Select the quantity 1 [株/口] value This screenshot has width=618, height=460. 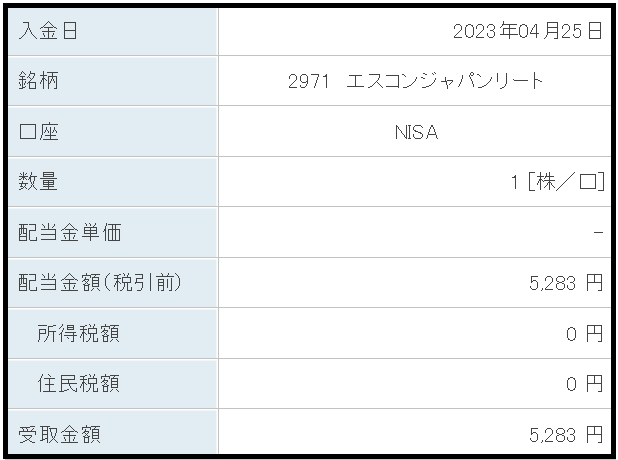(x=557, y=182)
